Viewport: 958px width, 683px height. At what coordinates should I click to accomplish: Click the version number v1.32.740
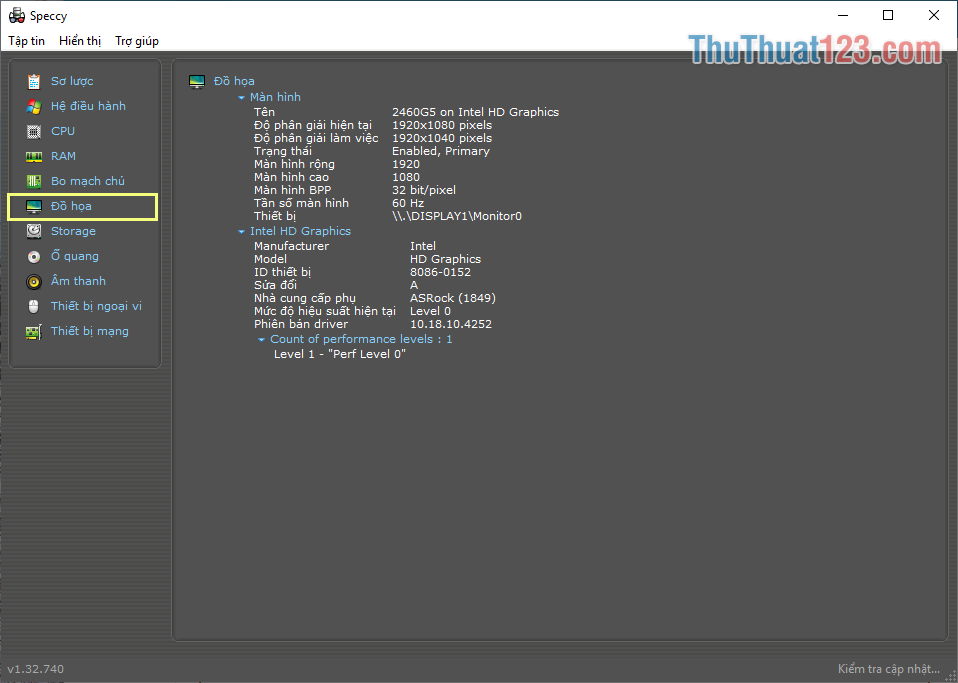point(35,669)
